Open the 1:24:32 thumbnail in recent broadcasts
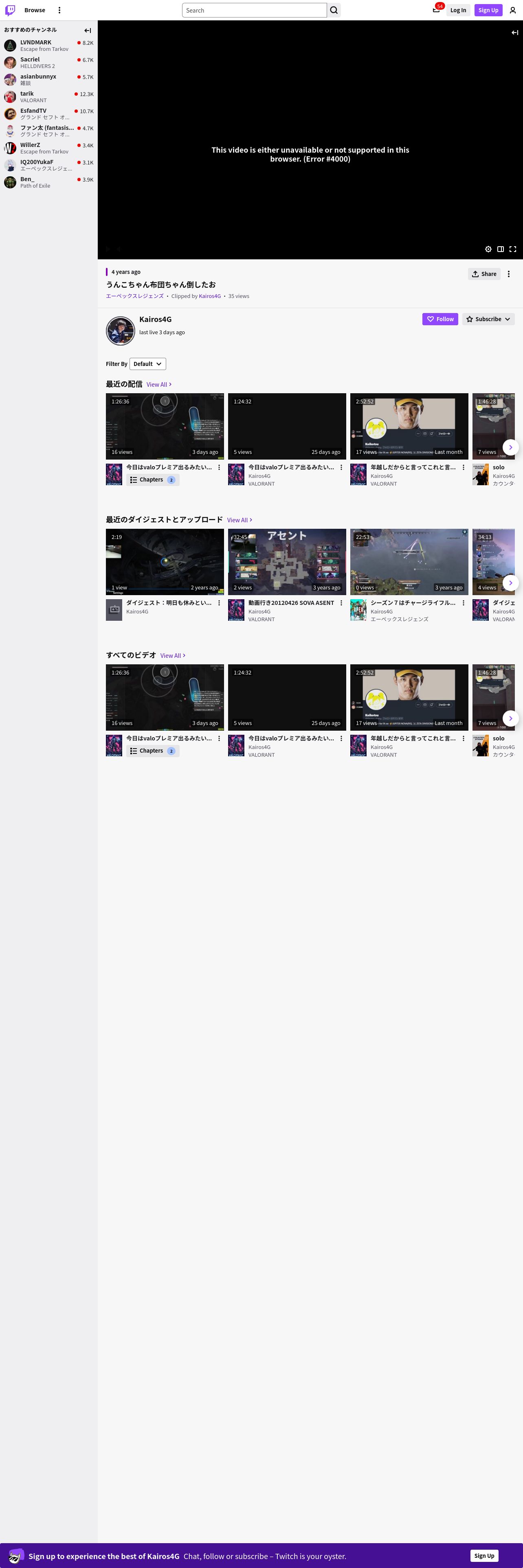 point(287,426)
